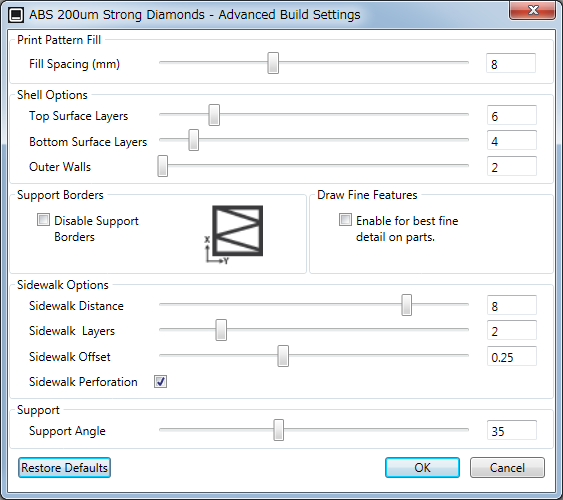Uncheck Sidewalk Perforation checkbox
Image resolution: width=563 pixels, height=500 pixels.
(160, 381)
